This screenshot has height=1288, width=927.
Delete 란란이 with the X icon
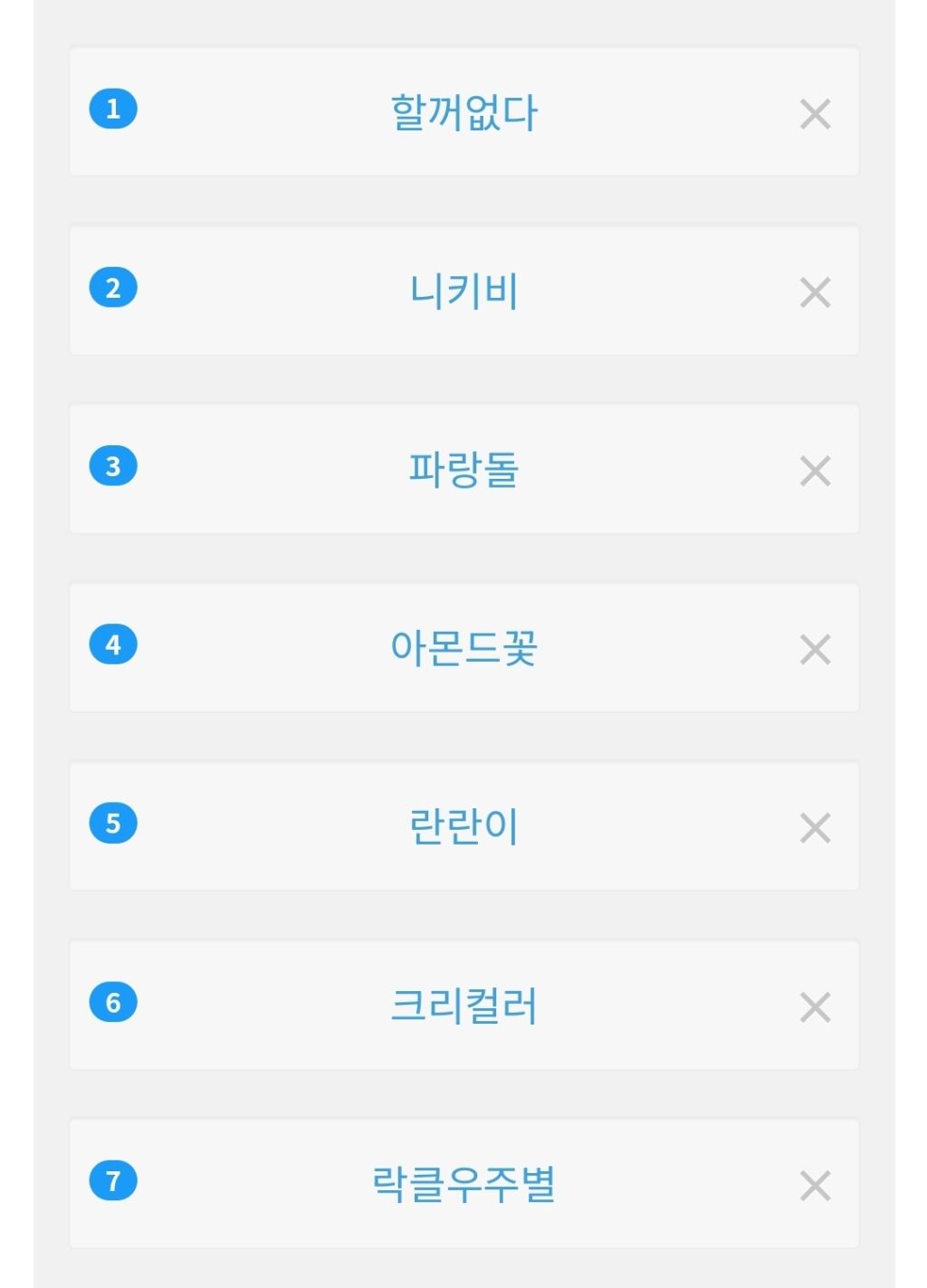[815, 827]
